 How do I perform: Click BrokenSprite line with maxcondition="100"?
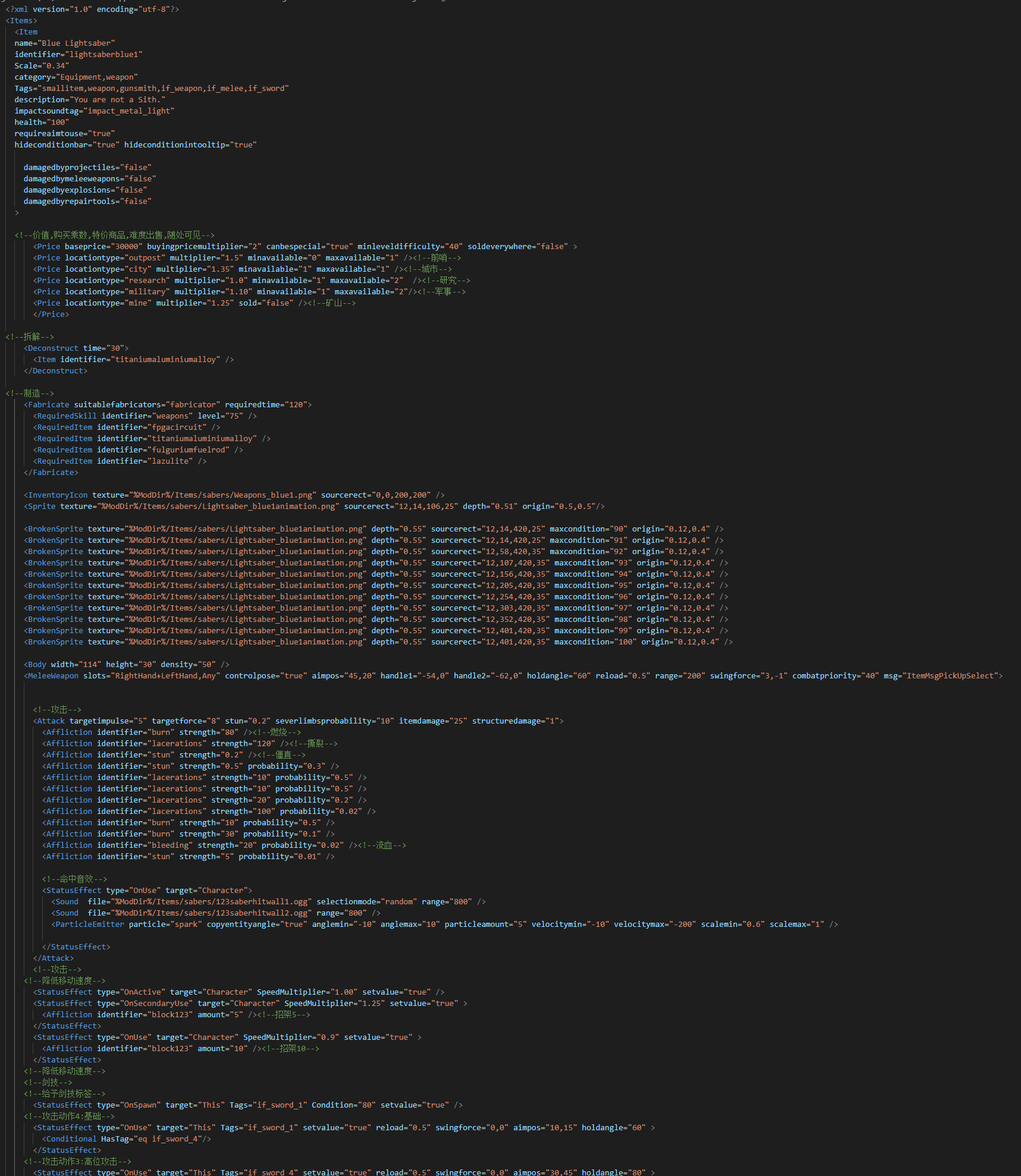click(x=378, y=642)
